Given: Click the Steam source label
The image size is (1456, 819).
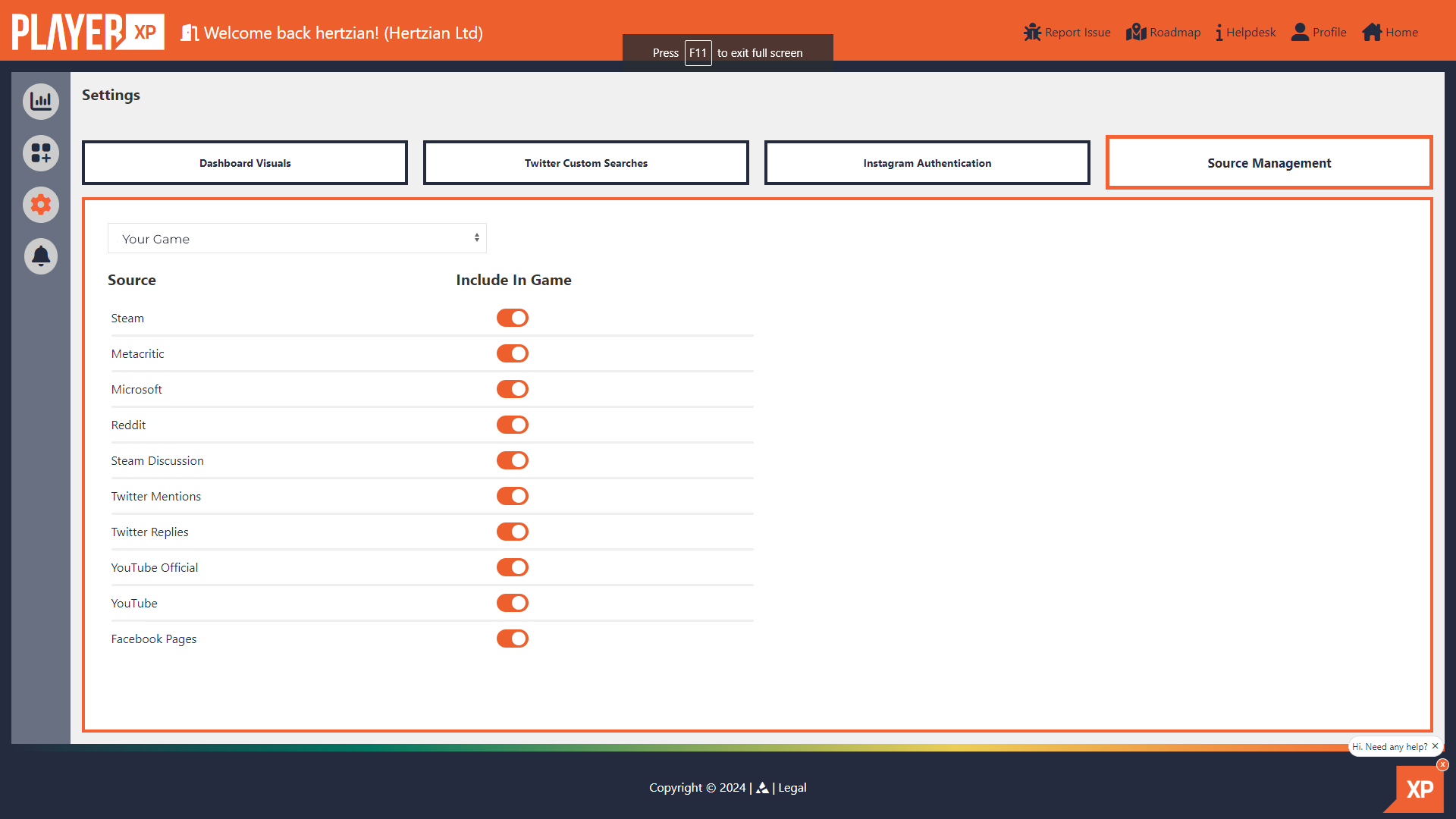Looking at the screenshot, I should point(127,318).
